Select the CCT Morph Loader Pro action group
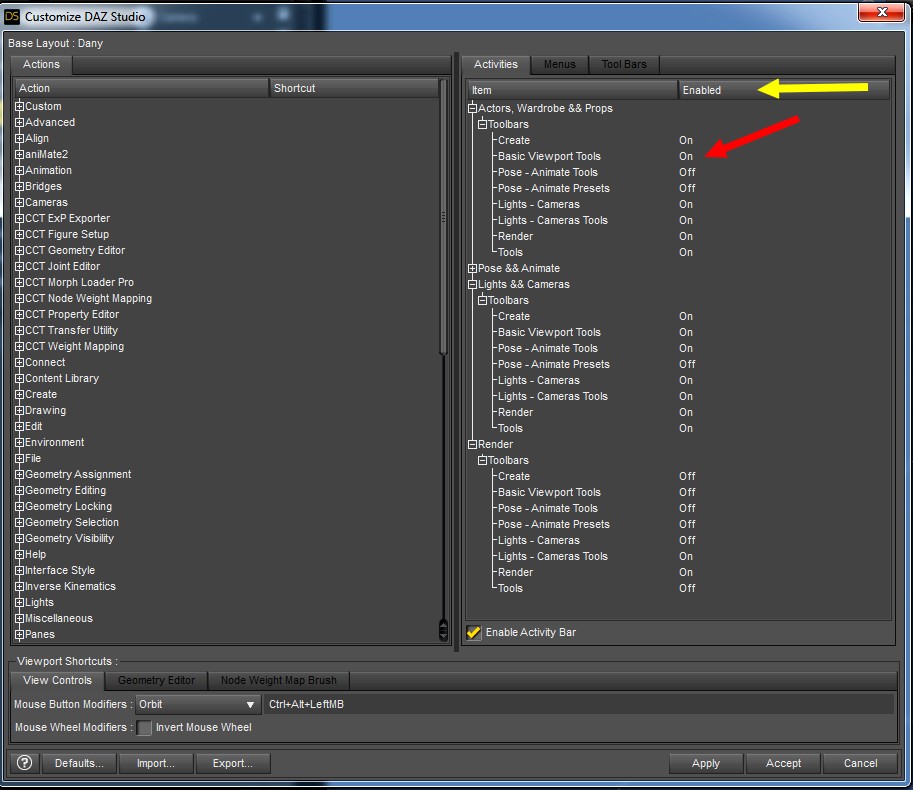Viewport: 913px width, 790px height. click(x=79, y=282)
